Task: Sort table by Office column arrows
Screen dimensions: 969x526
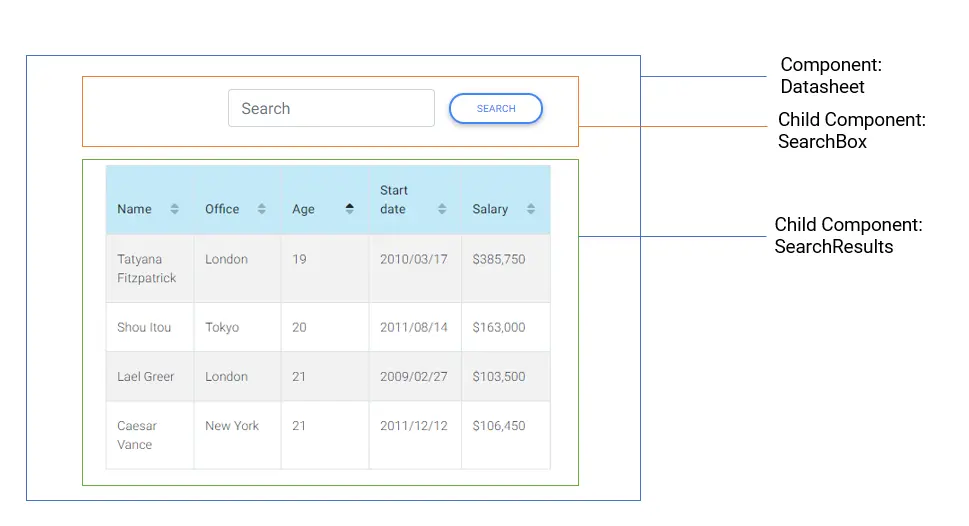Action: (261, 209)
